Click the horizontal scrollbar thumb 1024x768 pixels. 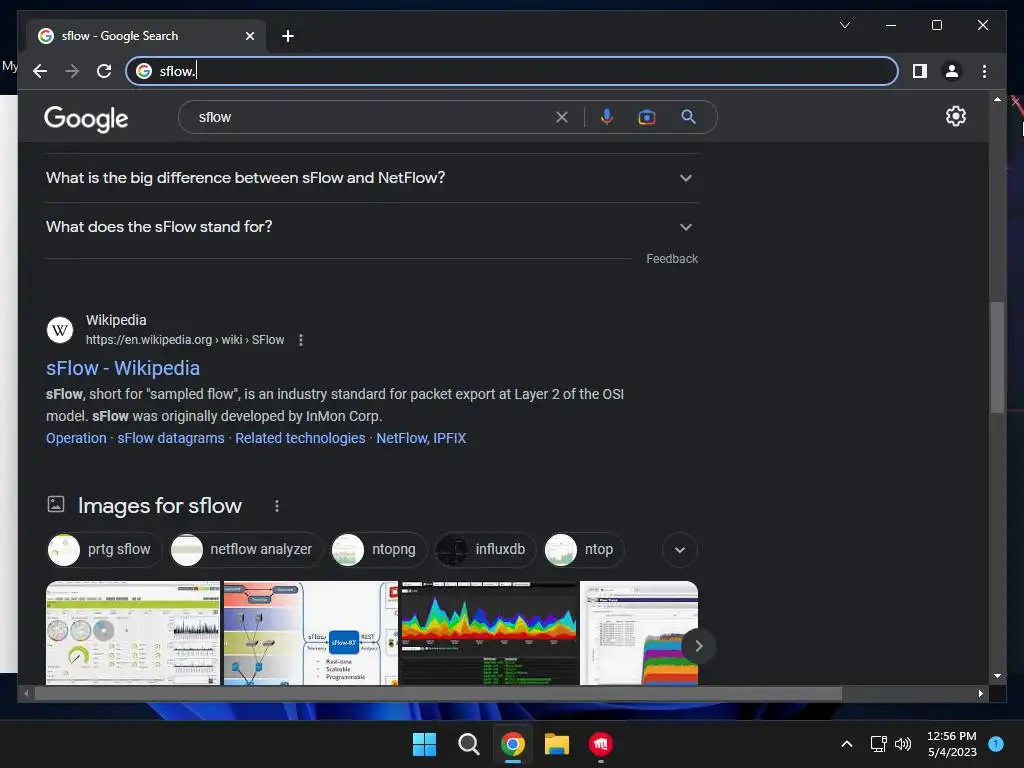click(438, 694)
